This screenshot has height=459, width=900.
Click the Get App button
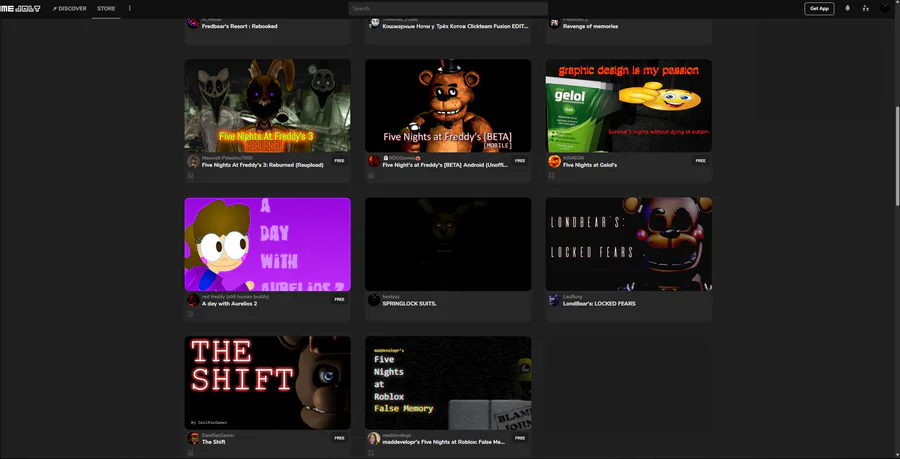click(819, 9)
